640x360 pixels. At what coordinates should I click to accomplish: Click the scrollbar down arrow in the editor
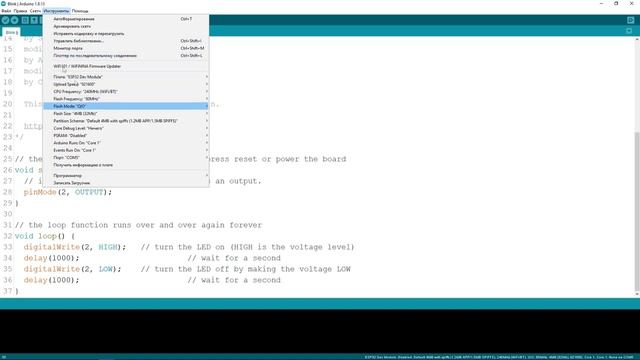637,294
